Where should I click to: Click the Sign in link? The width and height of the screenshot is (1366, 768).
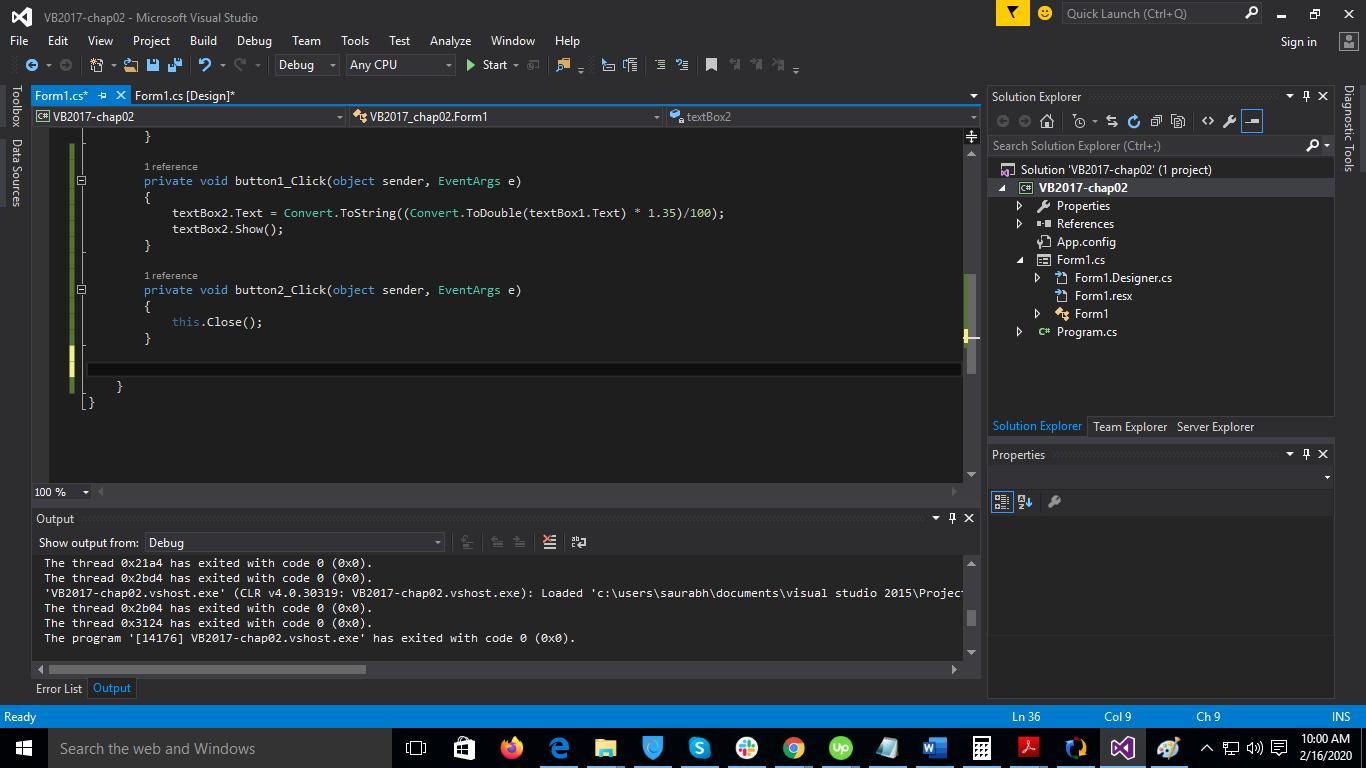point(1298,42)
